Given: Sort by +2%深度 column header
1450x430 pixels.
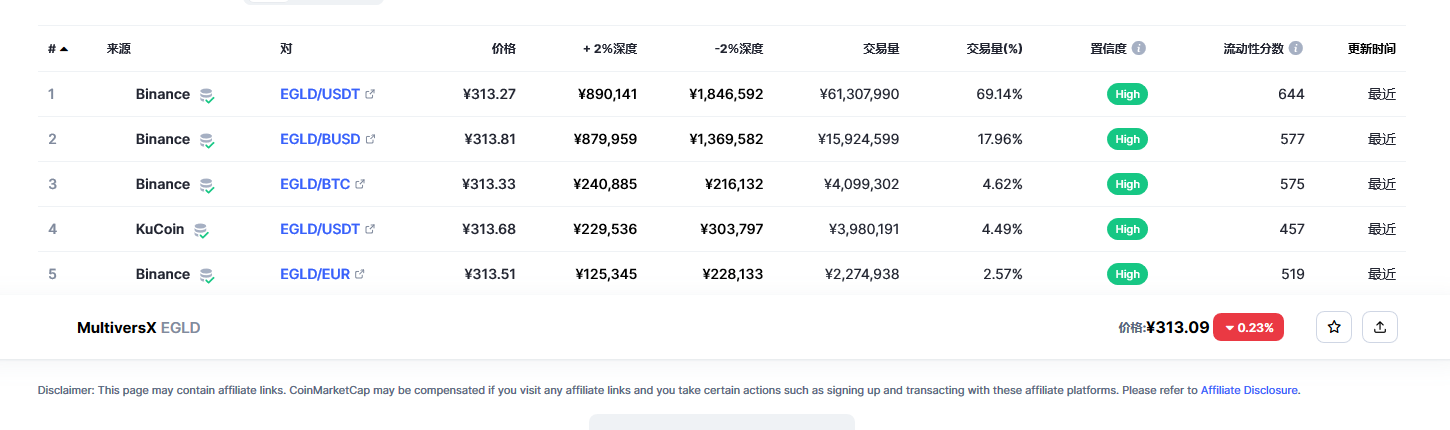Looking at the screenshot, I should click(610, 48).
